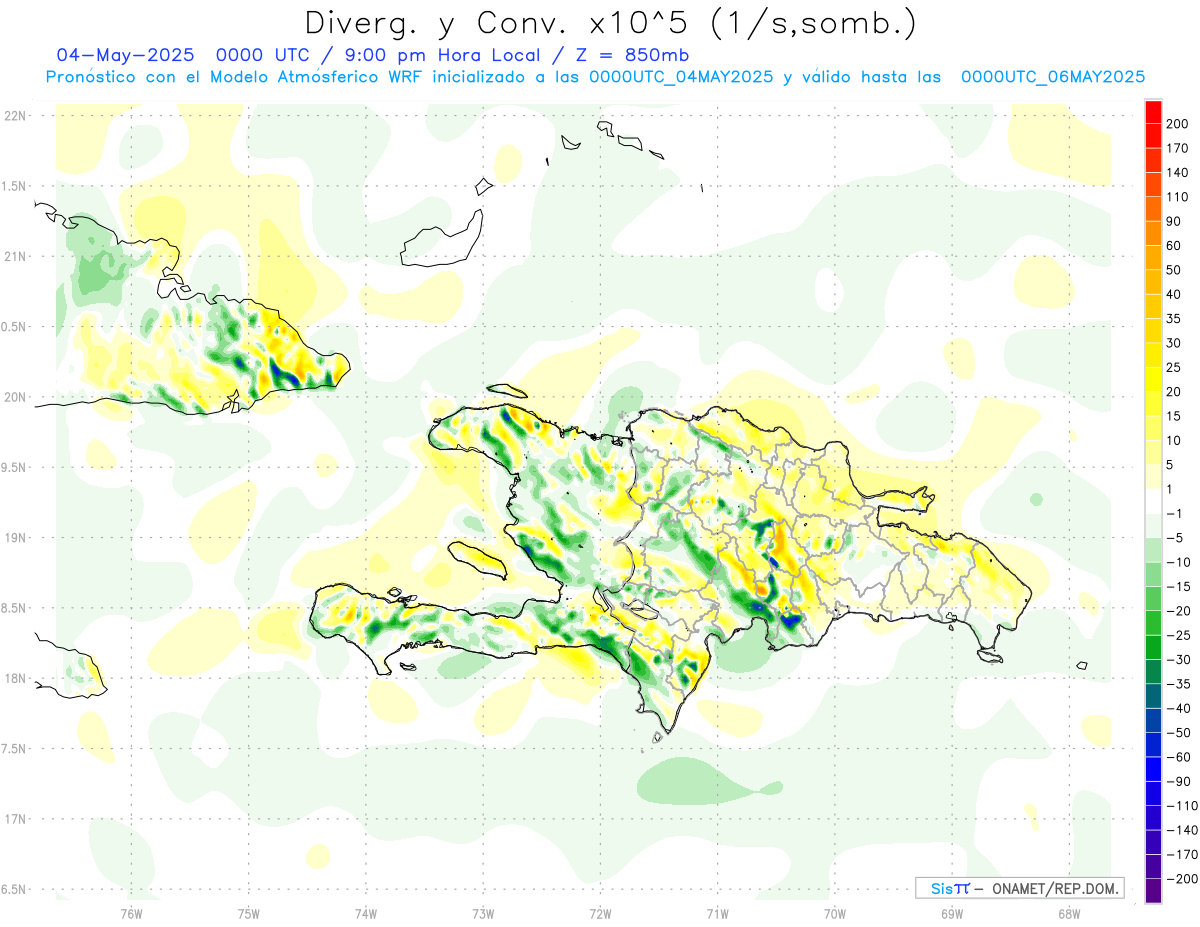
Task: Click the "72W" longitude label
Action: pyautogui.click(x=600, y=913)
